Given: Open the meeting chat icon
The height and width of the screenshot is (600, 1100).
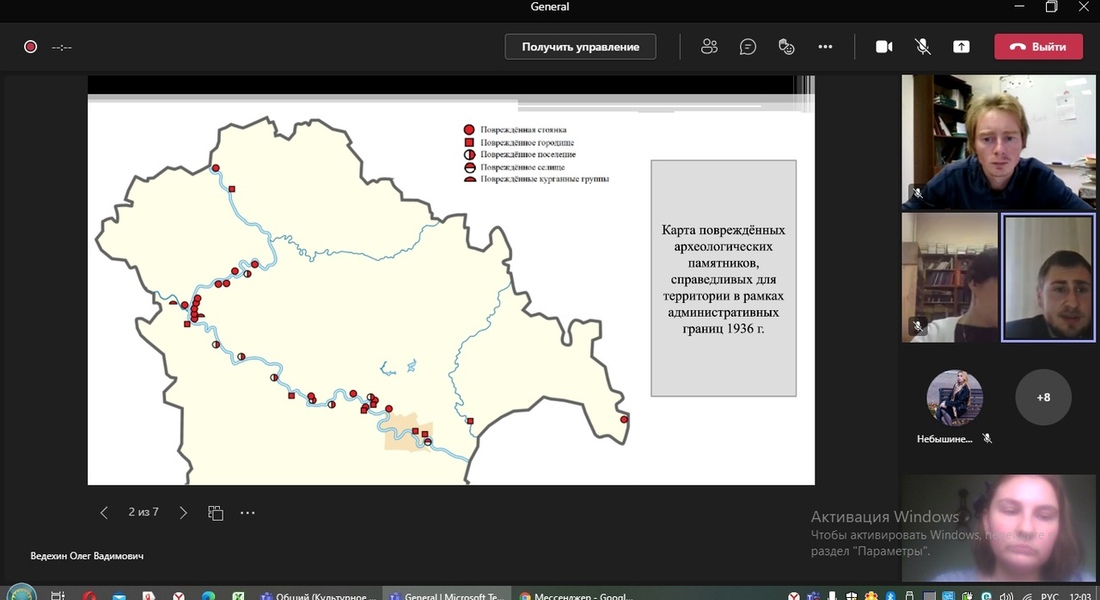Looking at the screenshot, I should [748, 47].
